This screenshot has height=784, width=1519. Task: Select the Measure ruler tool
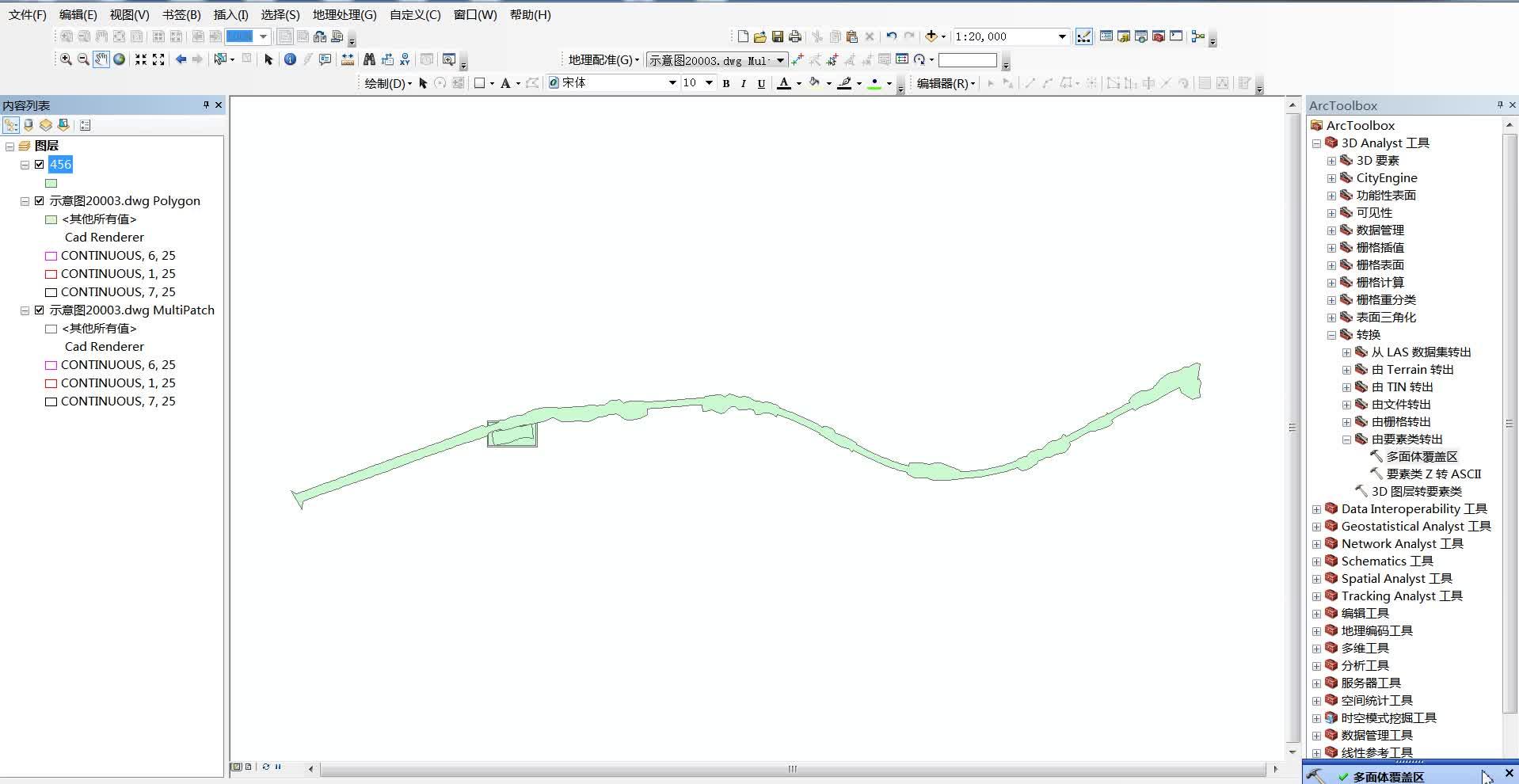(x=348, y=59)
